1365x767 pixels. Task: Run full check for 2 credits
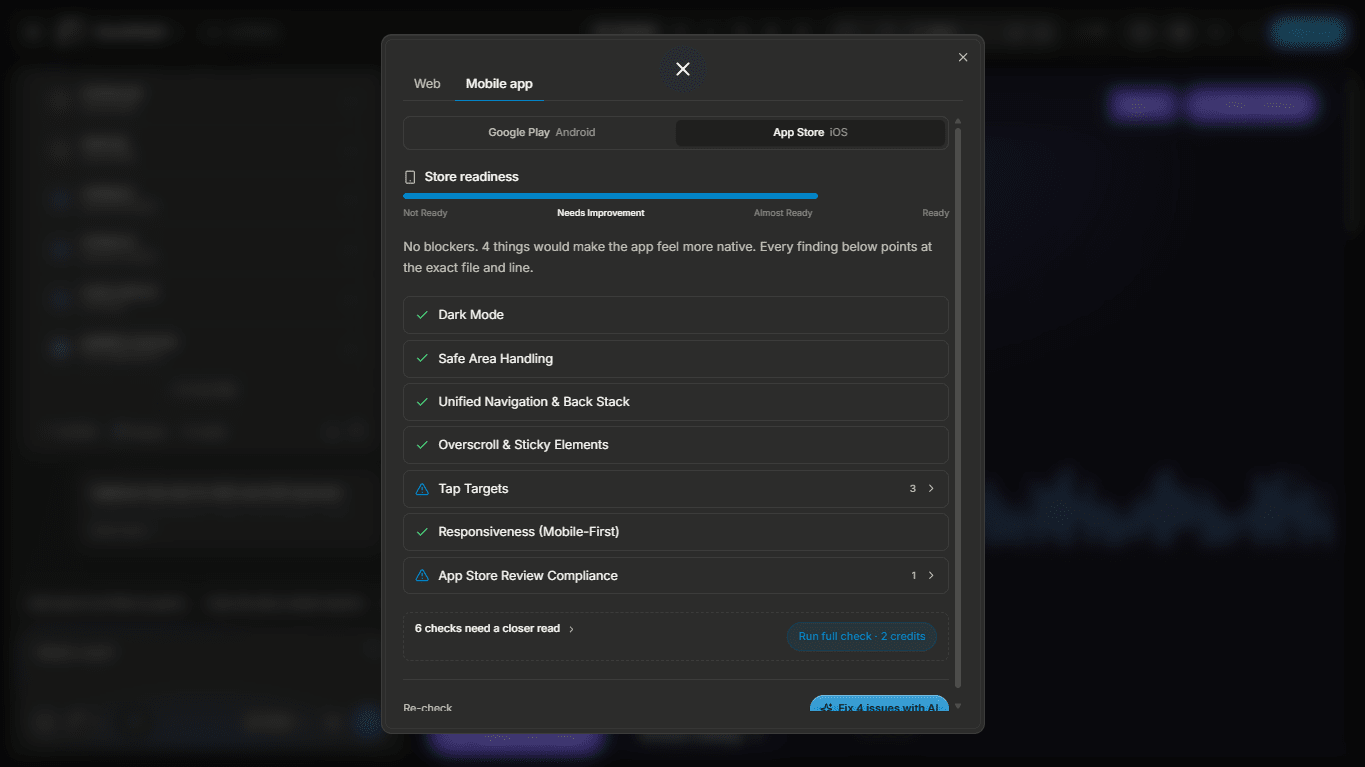[x=862, y=636]
